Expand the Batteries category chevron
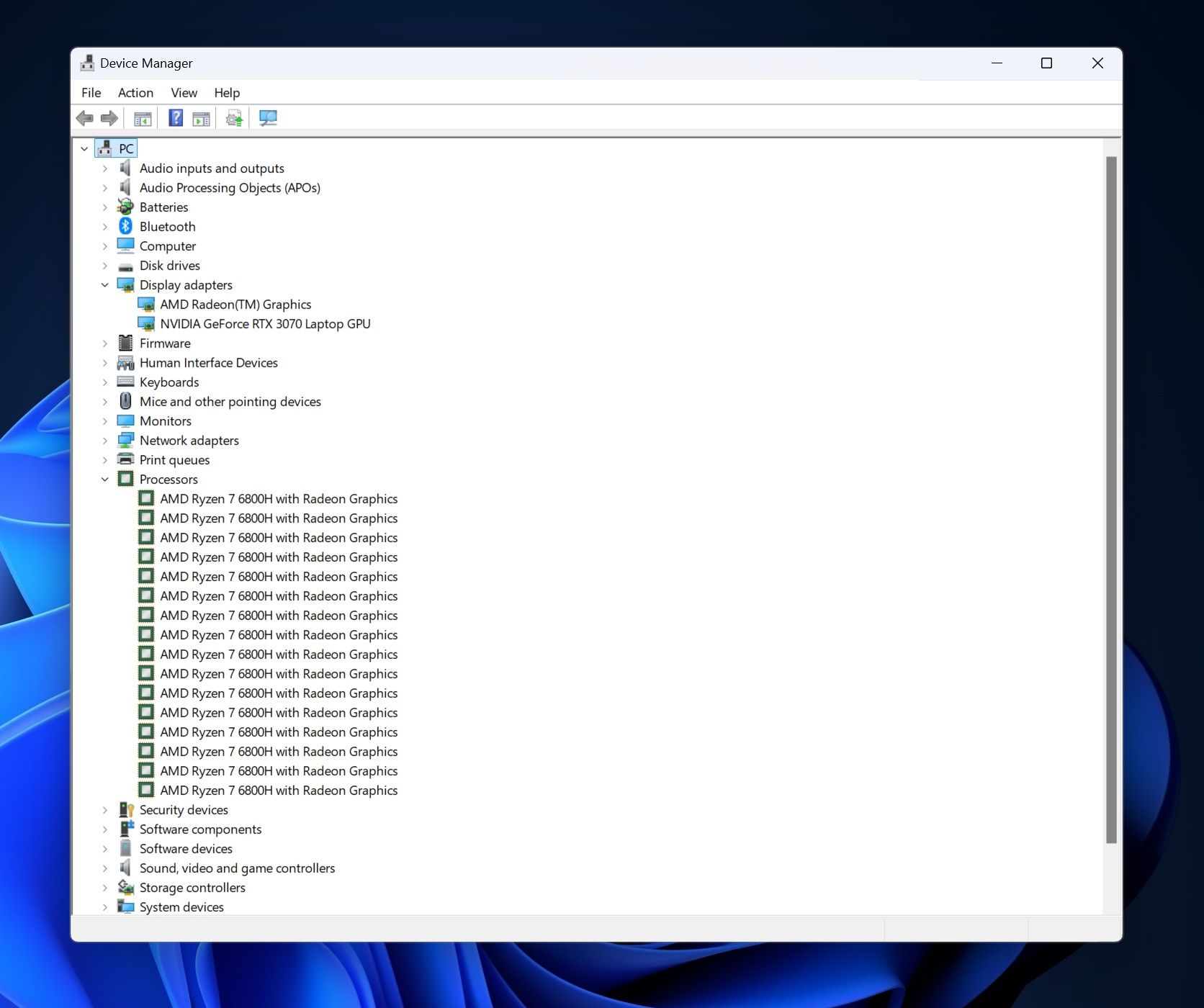1204x1008 pixels. tap(104, 207)
